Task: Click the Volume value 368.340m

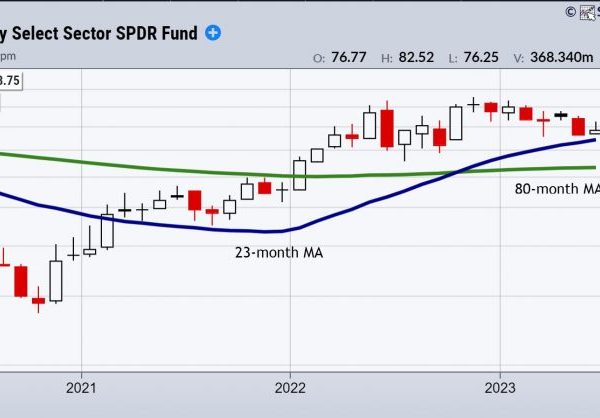Action: (x=561, y=57)
